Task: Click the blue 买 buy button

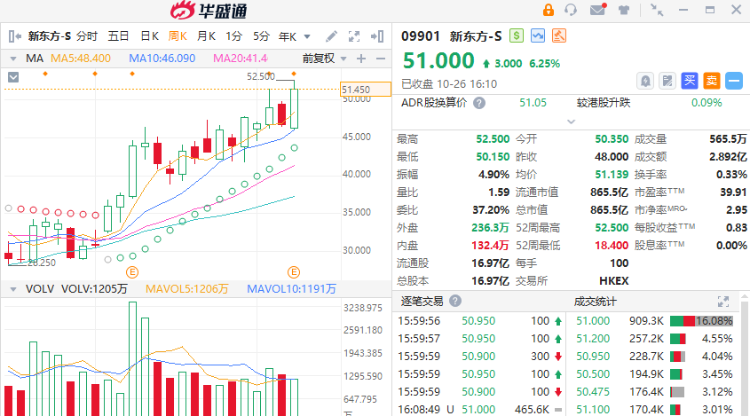Action: pyautogui.click(x=689, y=81)
